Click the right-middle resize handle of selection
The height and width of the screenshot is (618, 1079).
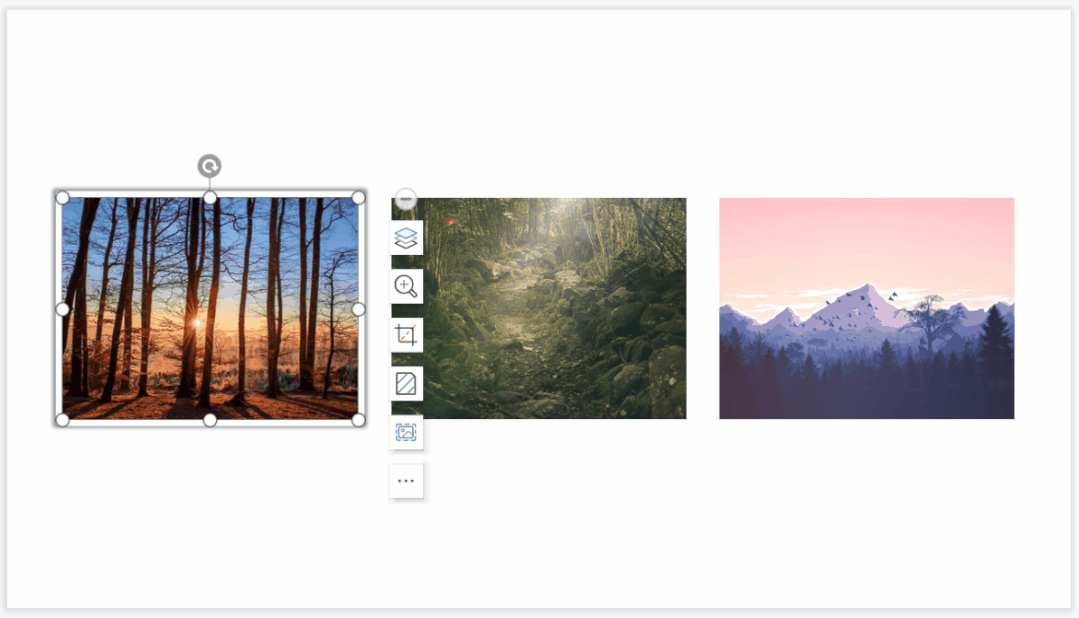click(359, 310)
